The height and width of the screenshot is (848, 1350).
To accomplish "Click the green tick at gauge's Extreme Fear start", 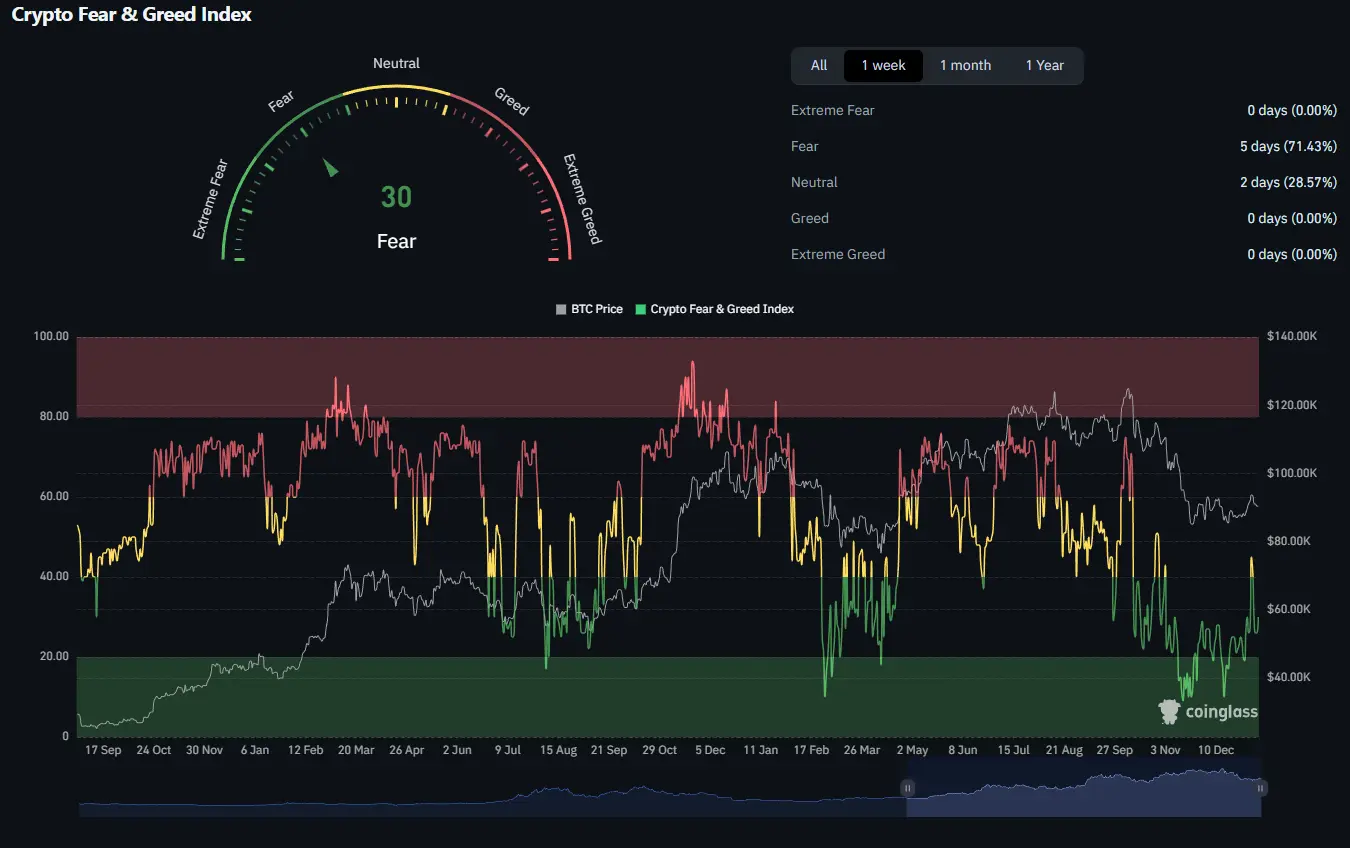I will (239, 259).
